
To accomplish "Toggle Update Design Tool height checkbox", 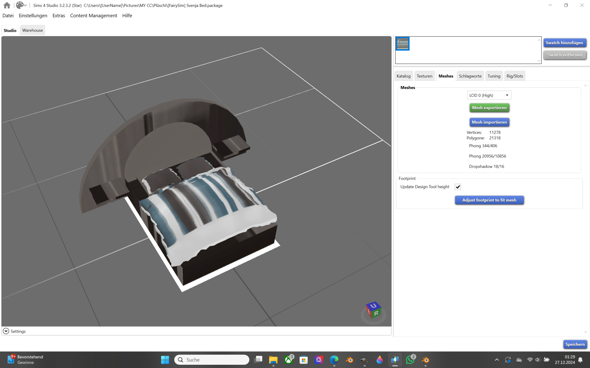I will pos(458,187).
